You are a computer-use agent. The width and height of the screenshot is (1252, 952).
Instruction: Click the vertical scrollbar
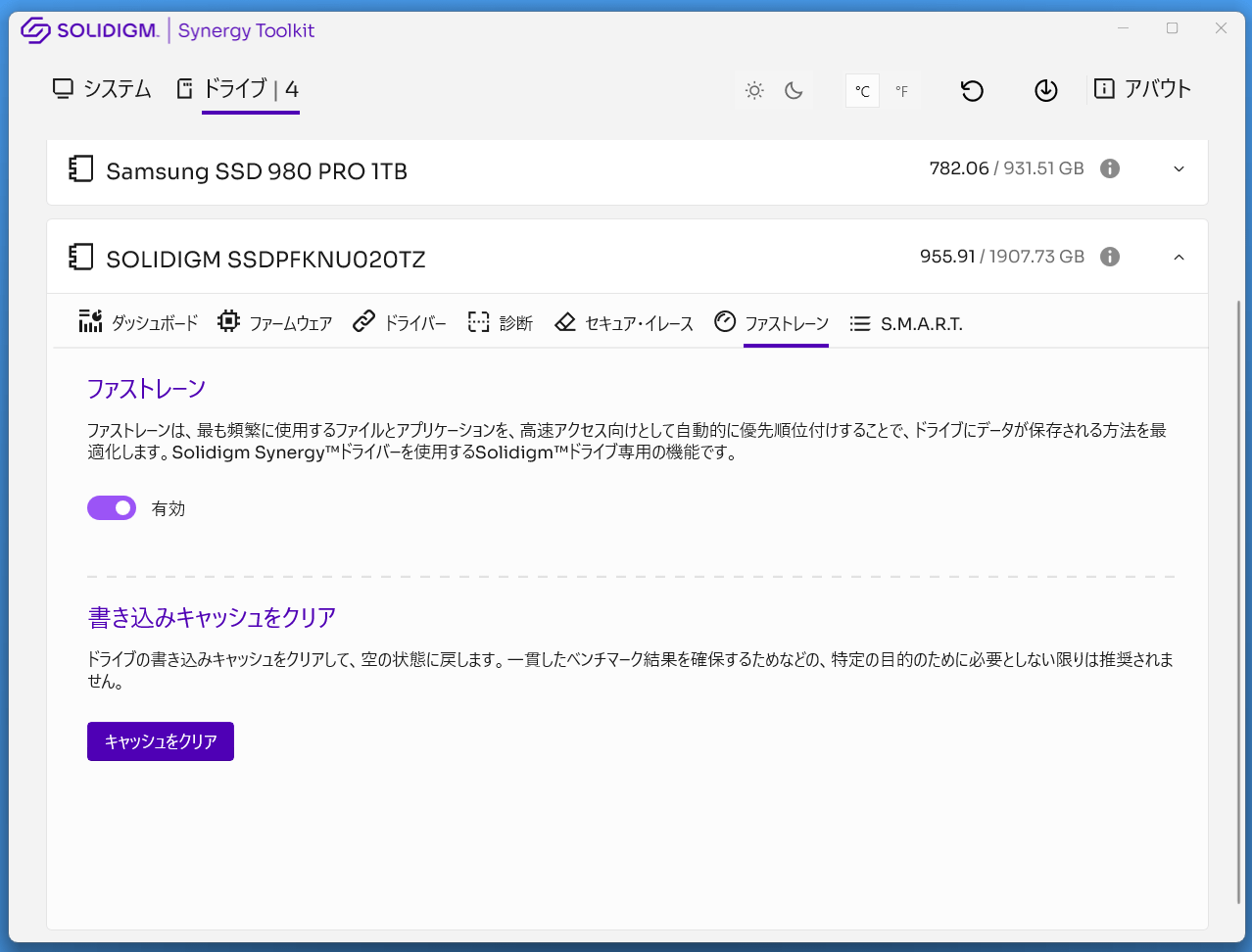1238,602
